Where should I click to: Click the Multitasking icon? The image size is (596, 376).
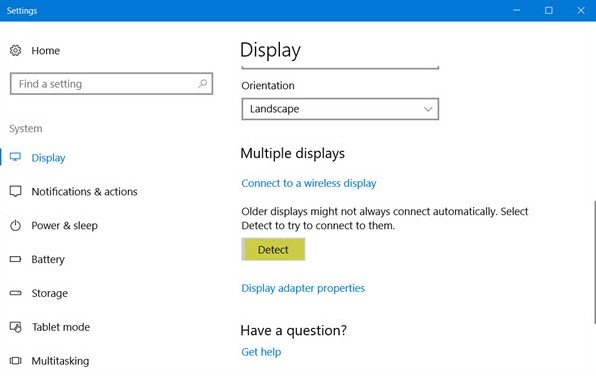[x=16, y=360]
